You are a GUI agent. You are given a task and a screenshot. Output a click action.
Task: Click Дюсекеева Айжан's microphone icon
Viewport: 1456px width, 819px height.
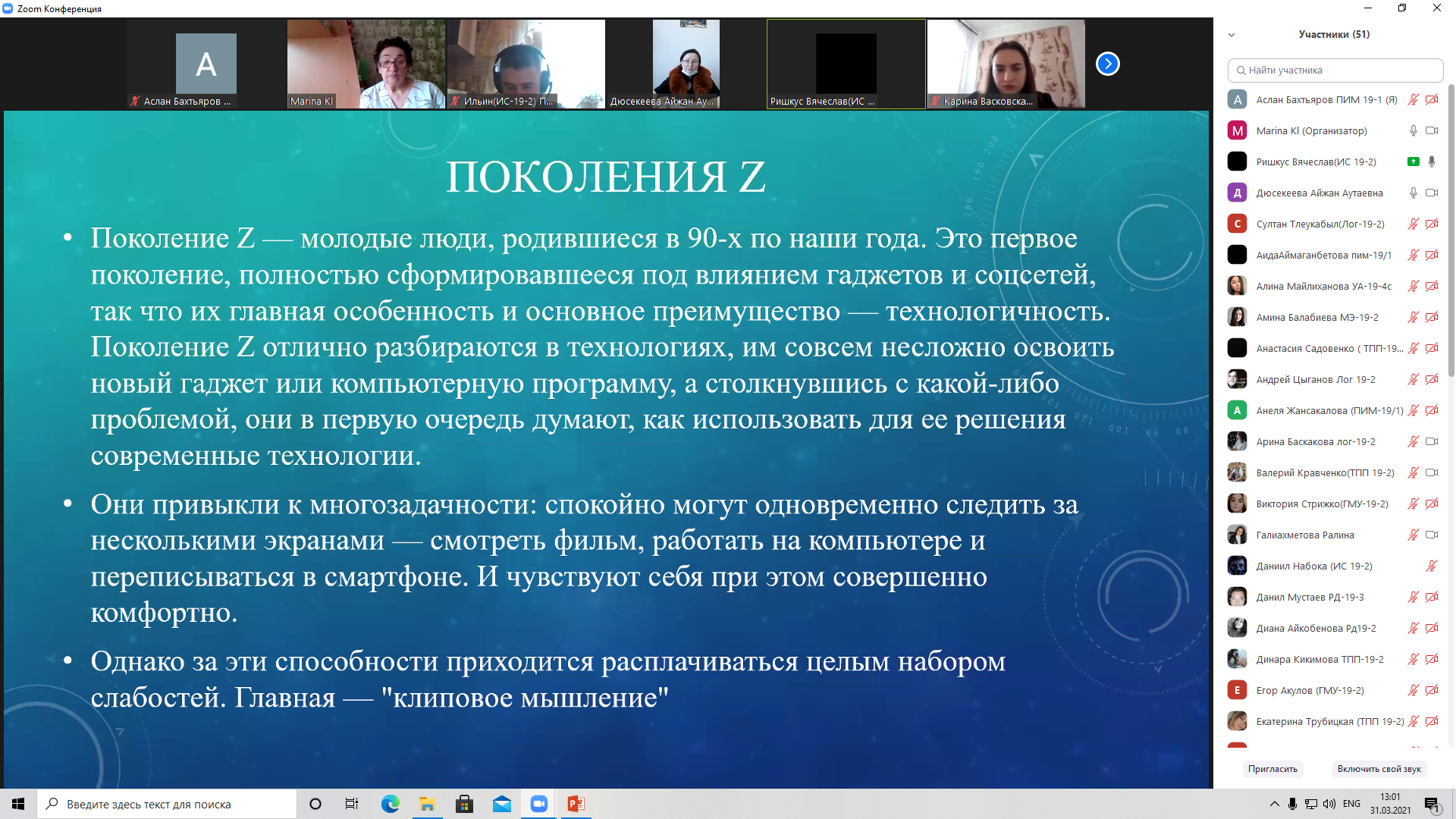pos(1413,193)
